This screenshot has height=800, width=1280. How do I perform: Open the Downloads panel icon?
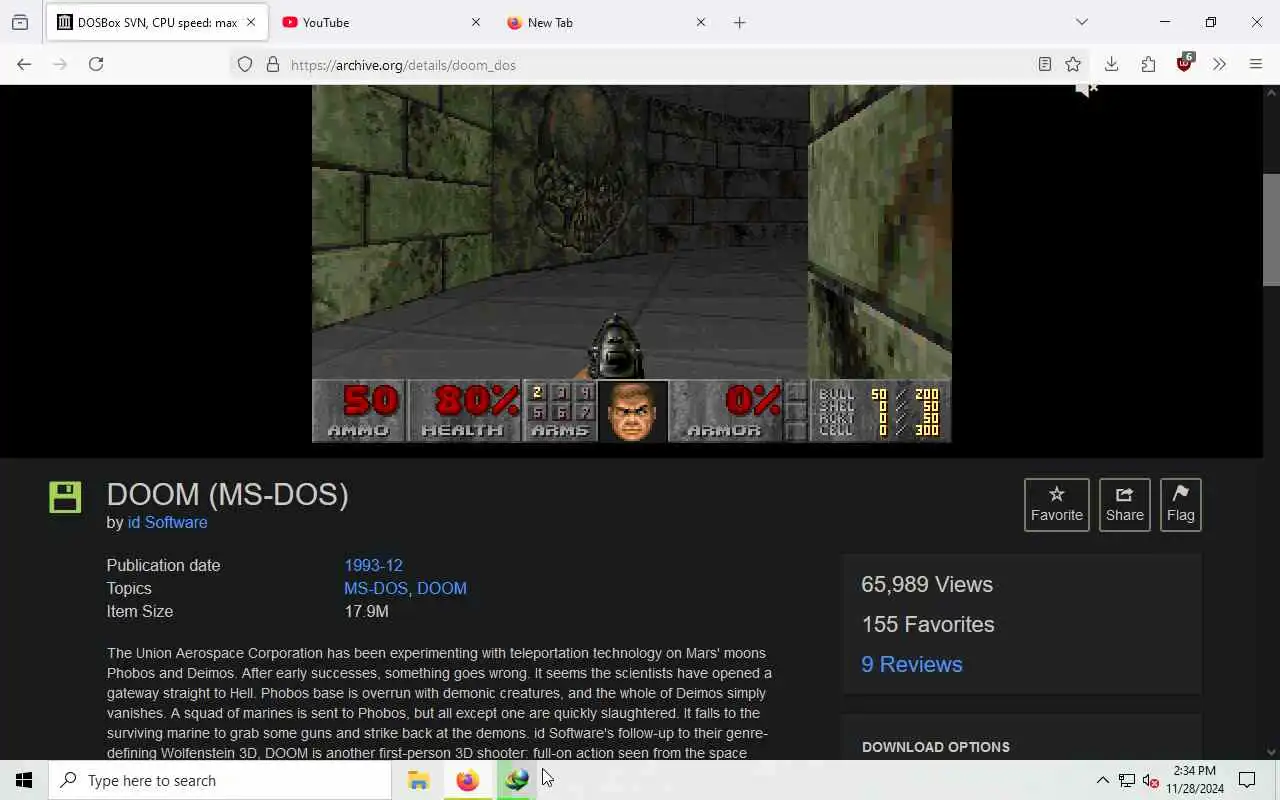pyautogui.click(x=1111, y=64)
